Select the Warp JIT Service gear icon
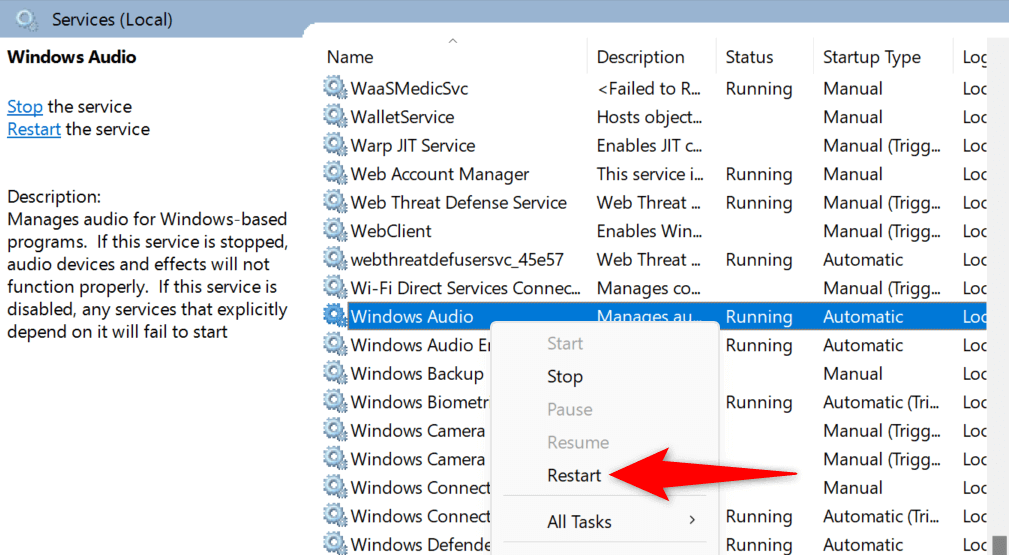The width and height of the screenshot is (1009, 555). pos(334,145)
